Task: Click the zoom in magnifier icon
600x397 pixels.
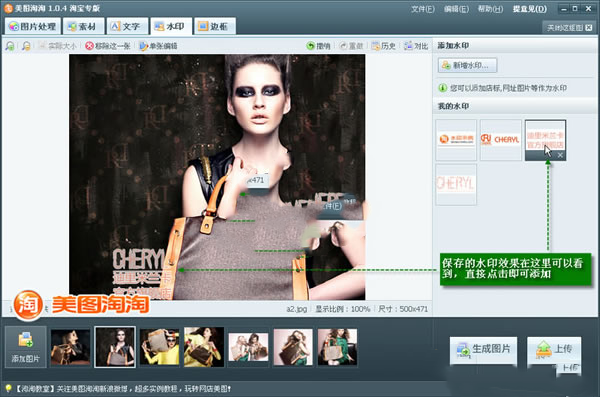Action: tap(10, 46)
